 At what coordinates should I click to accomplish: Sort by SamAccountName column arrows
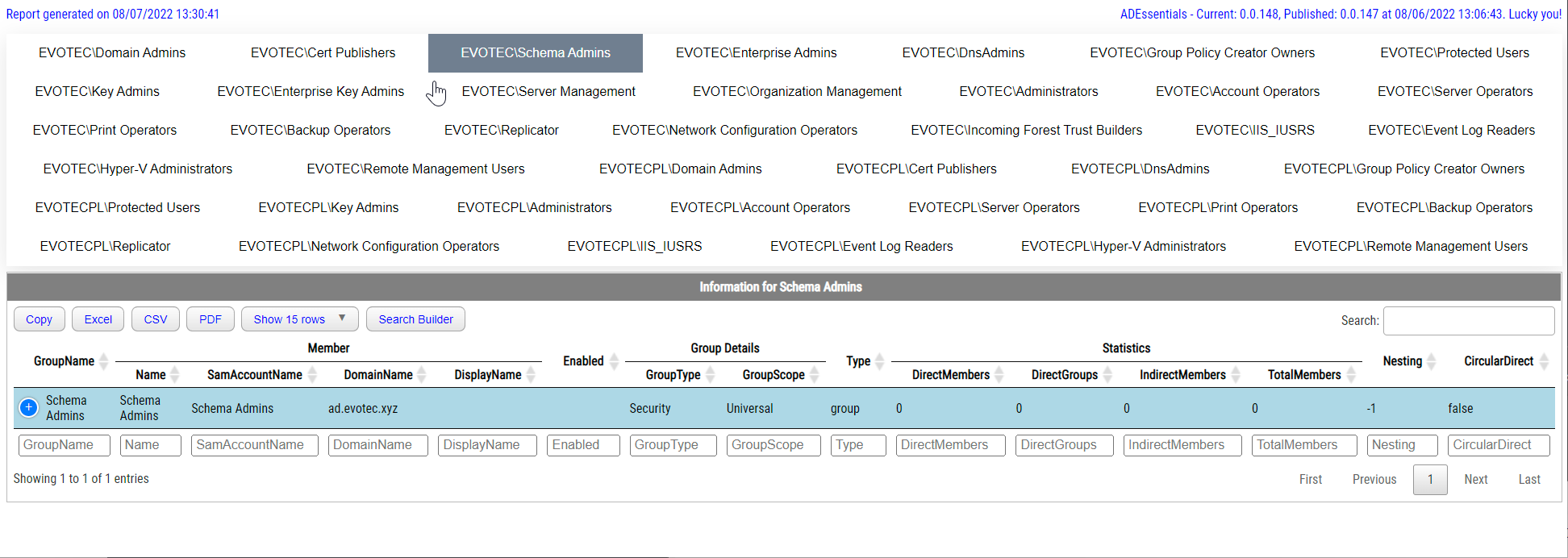312,375
